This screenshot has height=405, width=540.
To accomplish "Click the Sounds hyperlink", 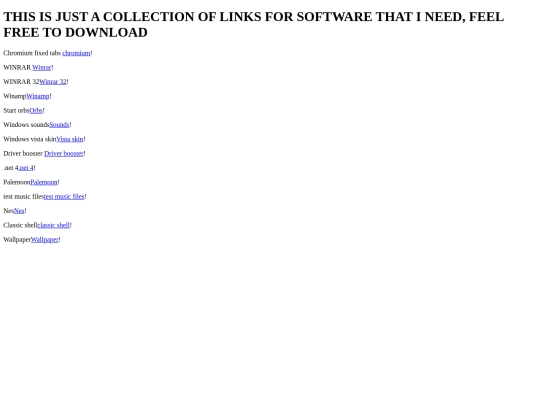I will click(59, 125).
